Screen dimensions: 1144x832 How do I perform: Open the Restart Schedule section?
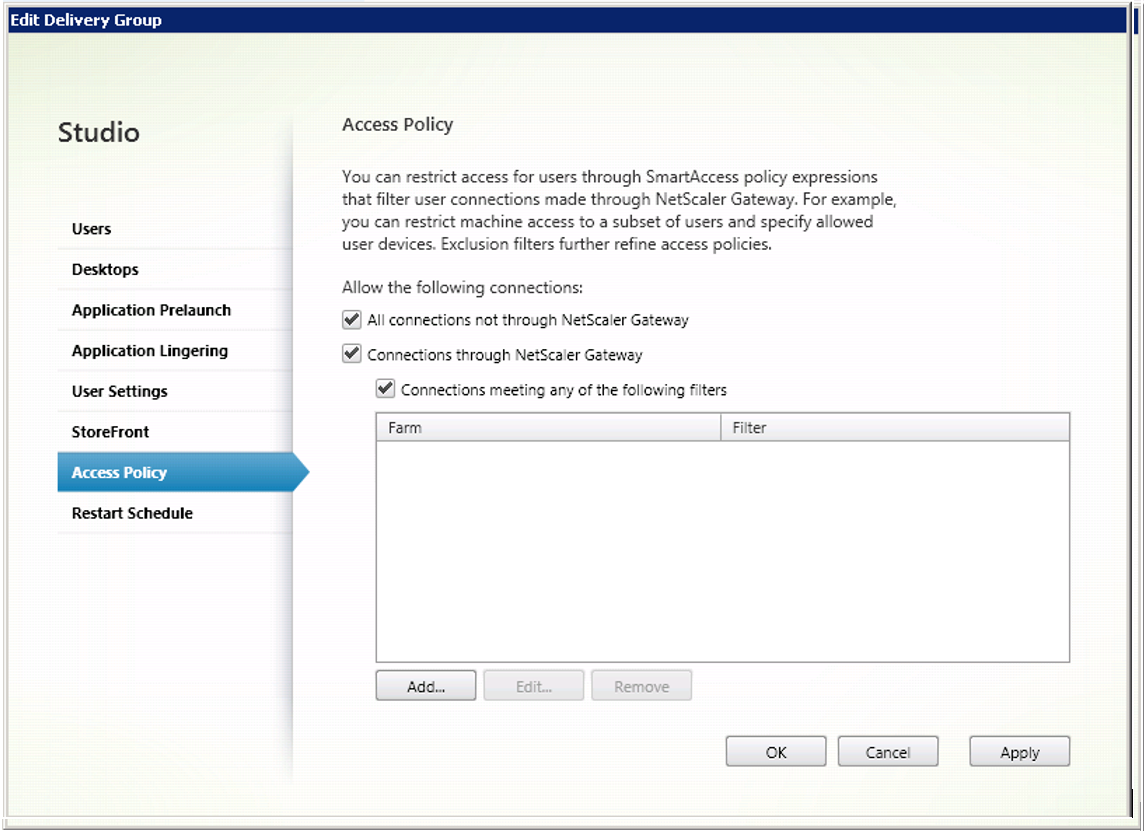click(175, 513)
